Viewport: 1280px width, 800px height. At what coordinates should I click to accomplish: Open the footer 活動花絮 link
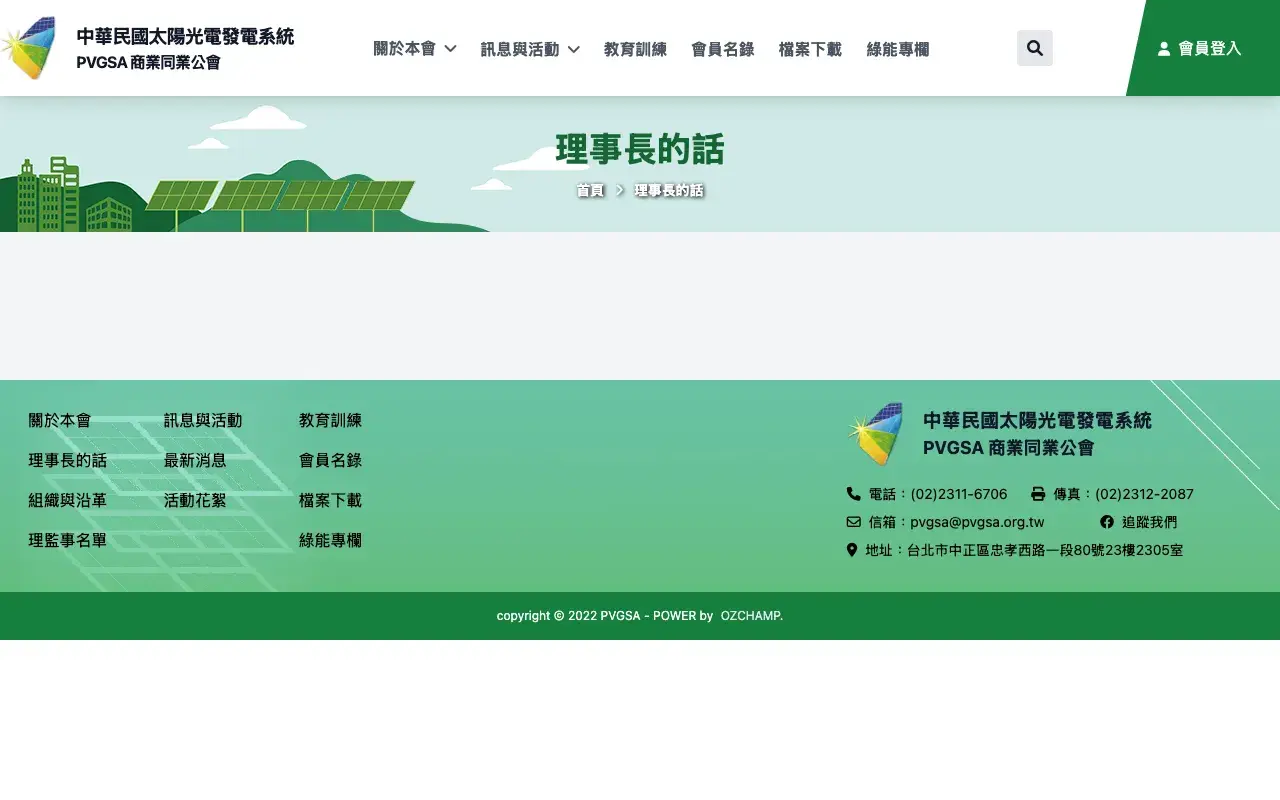click(x=195, y=500)
